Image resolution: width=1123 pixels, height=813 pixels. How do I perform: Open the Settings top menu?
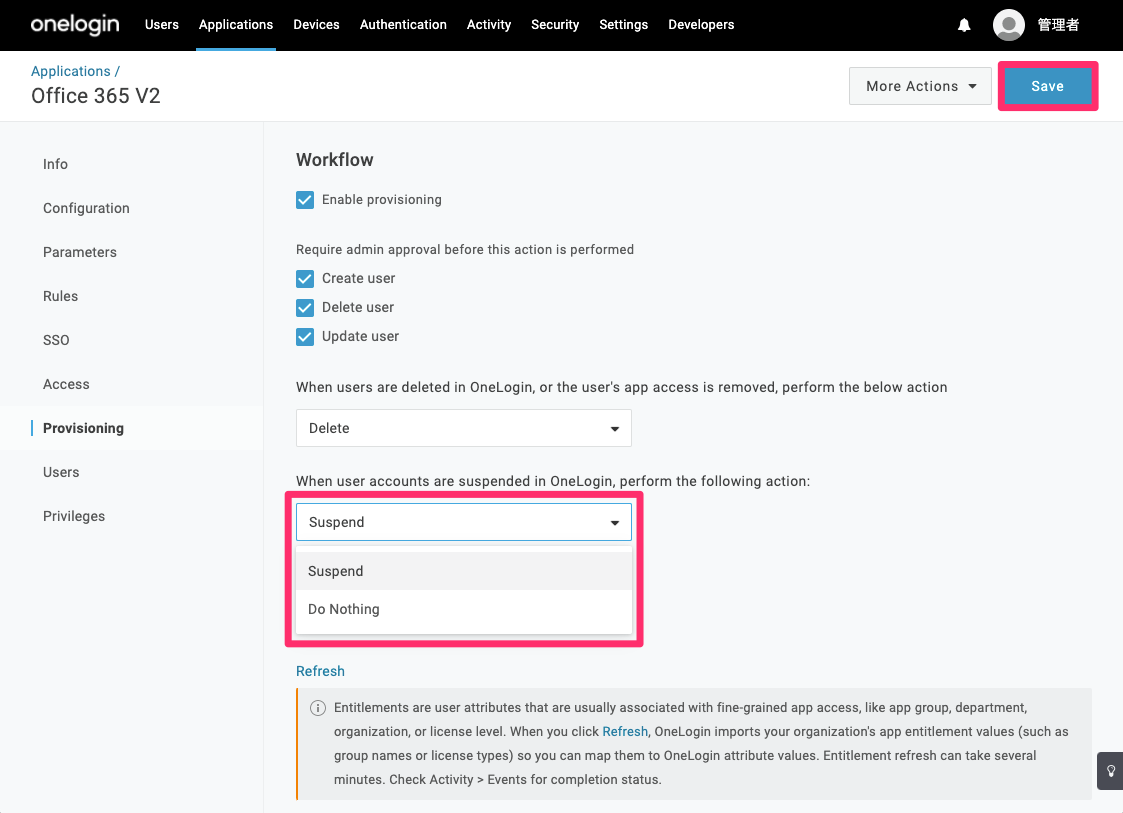pos(623,24)
